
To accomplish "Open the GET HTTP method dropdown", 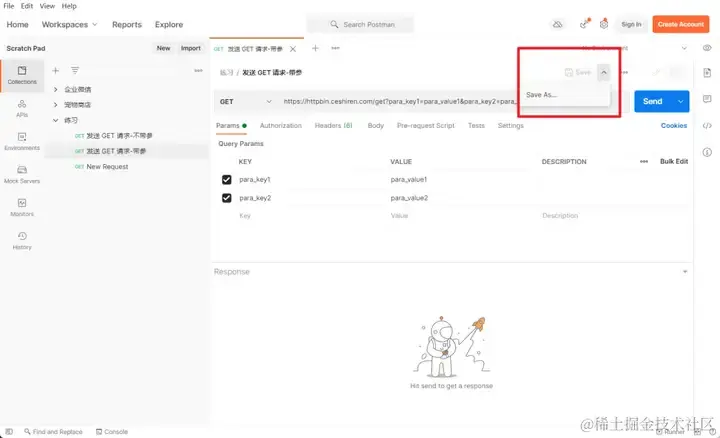I will (x=246, y=101).
